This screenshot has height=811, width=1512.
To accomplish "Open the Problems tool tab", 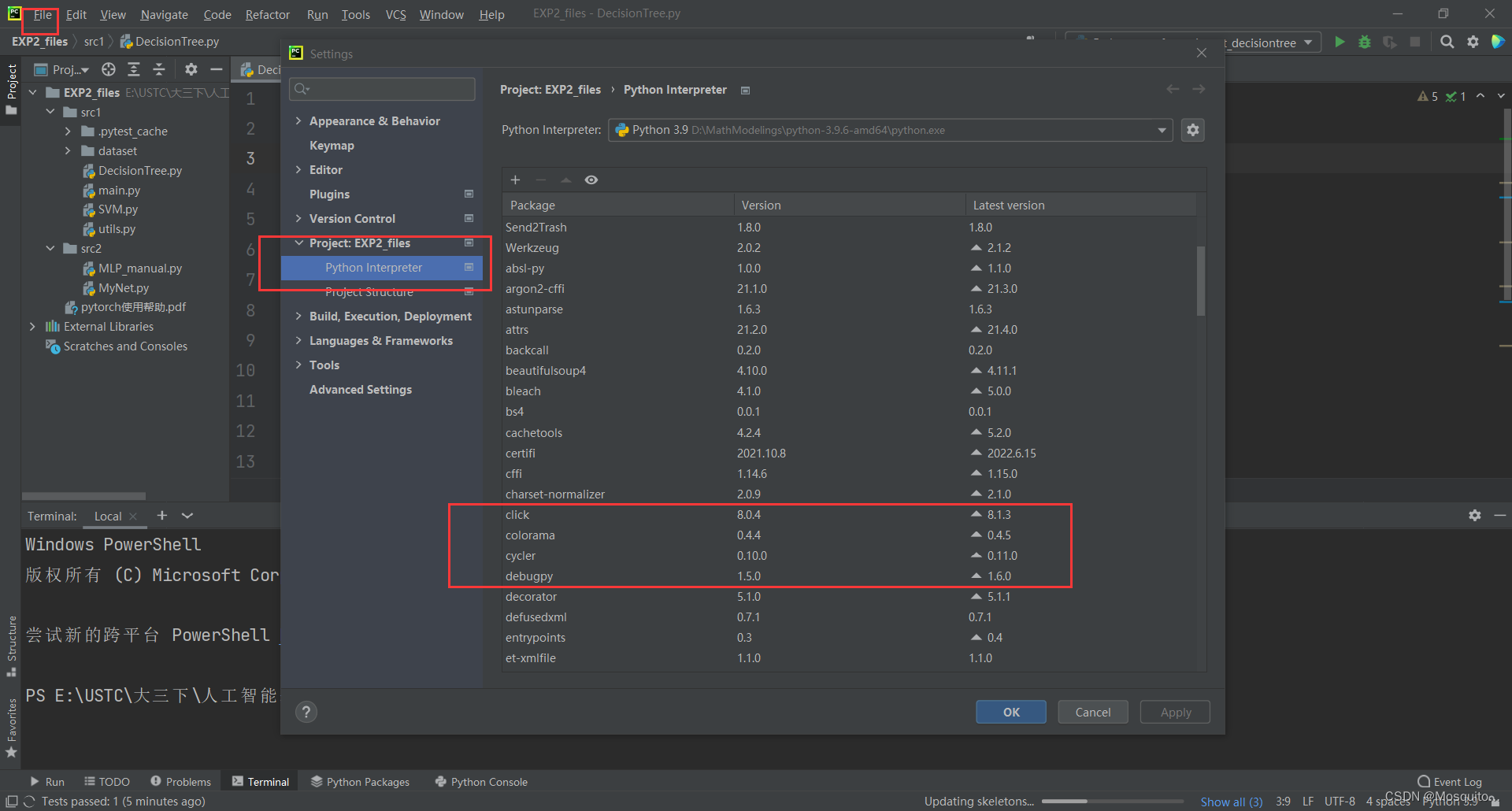I will (x=180, y=782).
